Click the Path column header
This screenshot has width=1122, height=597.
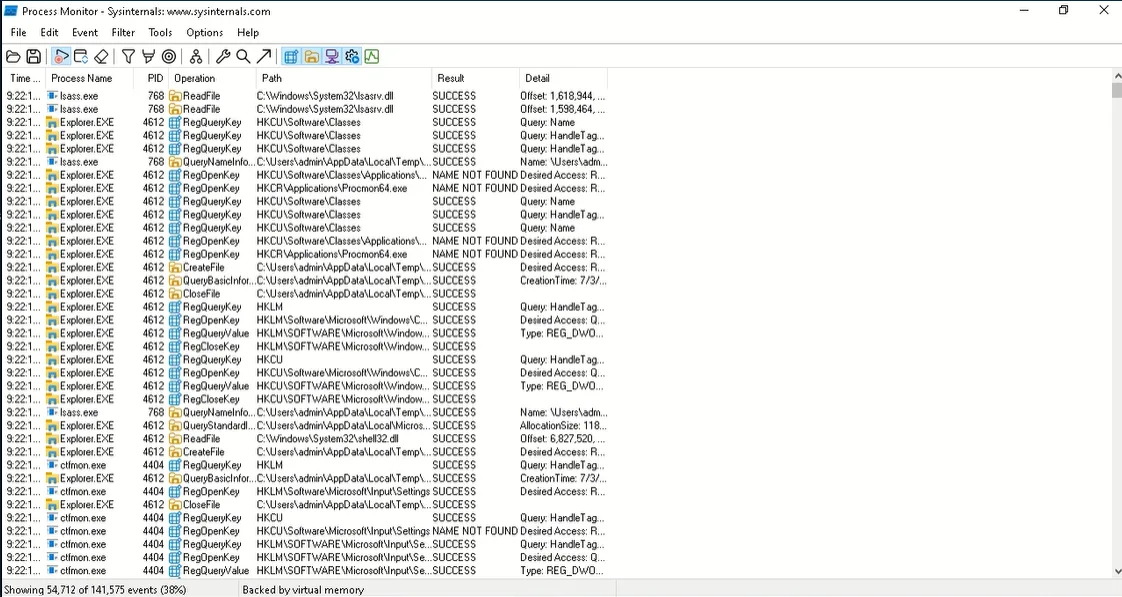point(343,78)
